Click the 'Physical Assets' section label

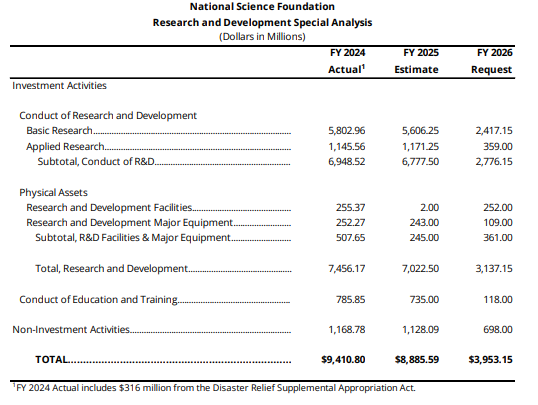pyautogui.click(x=54, y=193)
